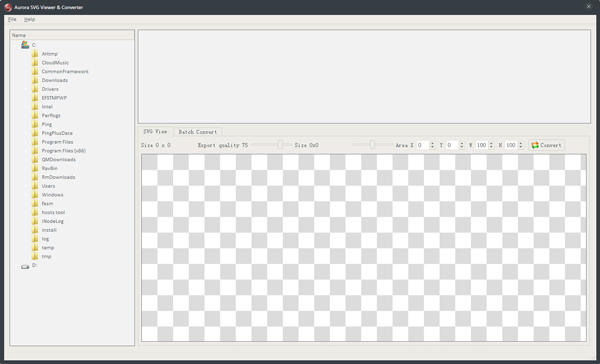
Task: Click the Drivers folder icon
Action: pyautogui.click(x=35, y=89)
